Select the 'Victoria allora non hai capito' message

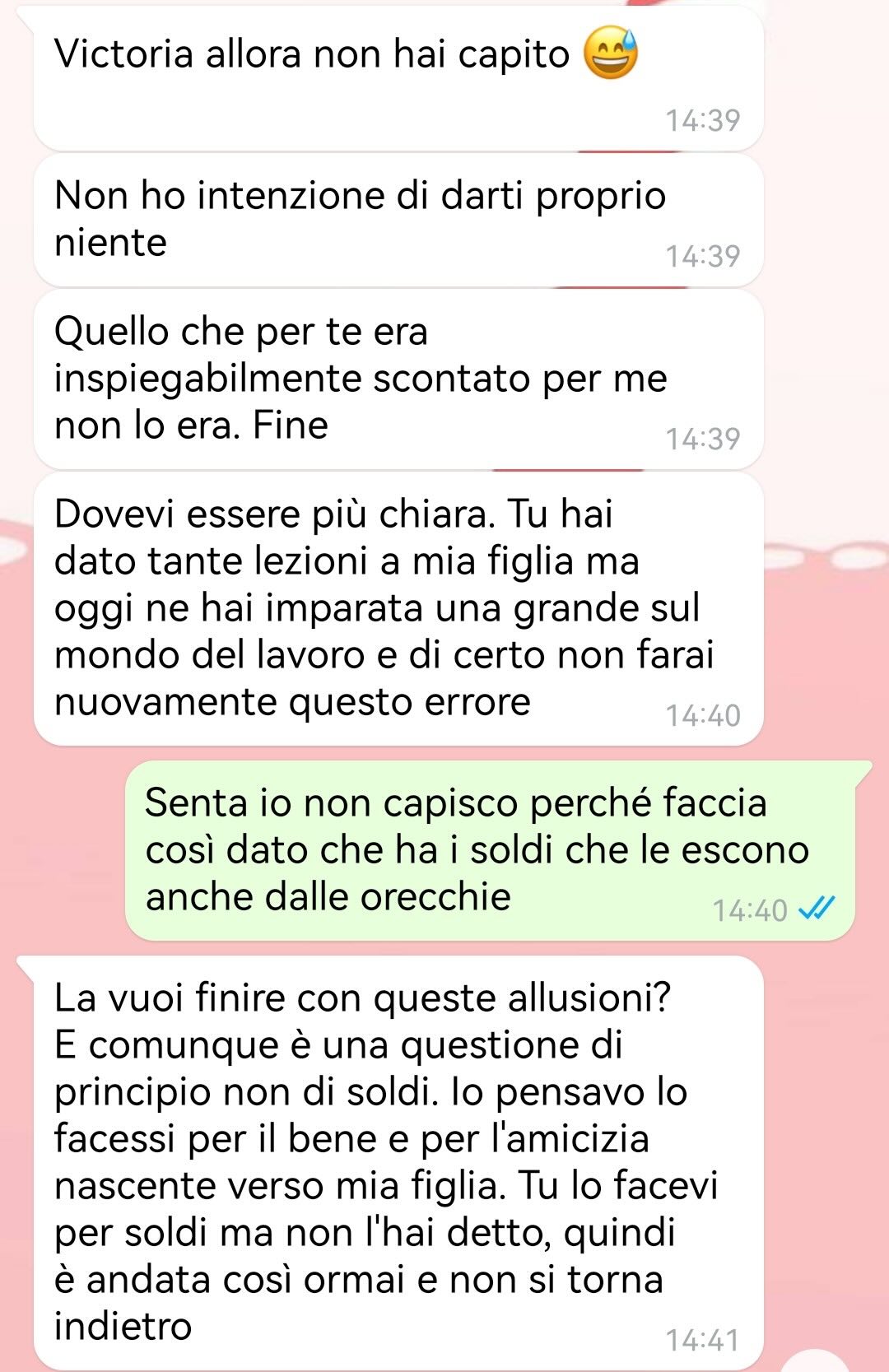[x=398, y=78]
